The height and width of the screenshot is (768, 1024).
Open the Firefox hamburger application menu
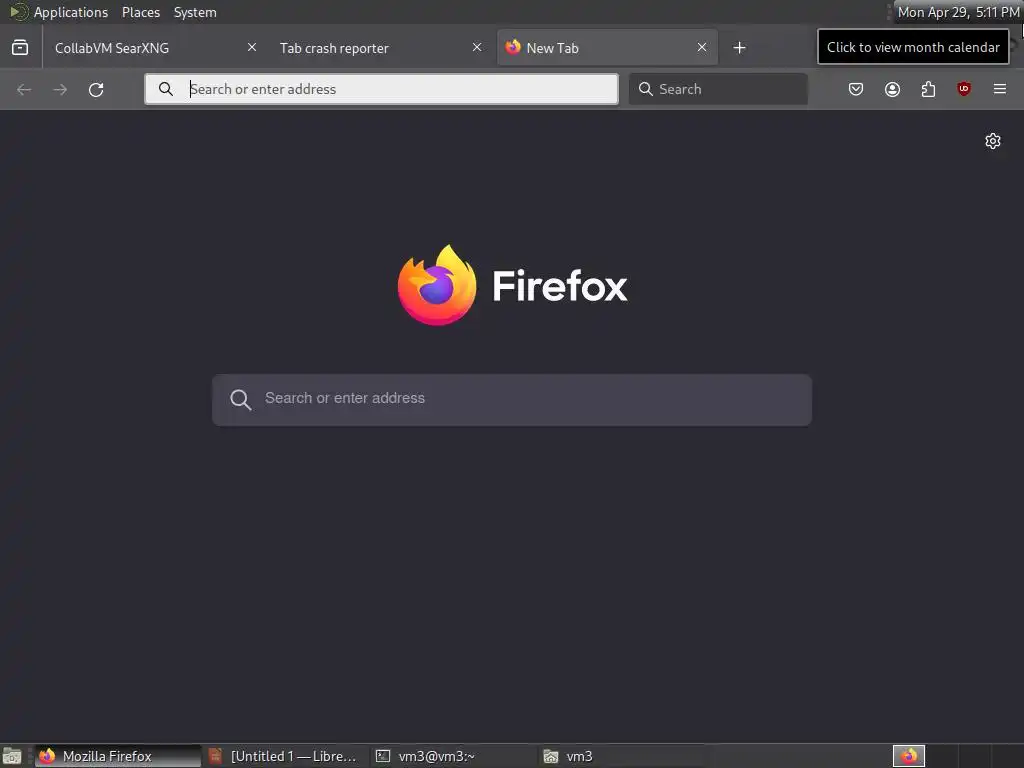1000,89
